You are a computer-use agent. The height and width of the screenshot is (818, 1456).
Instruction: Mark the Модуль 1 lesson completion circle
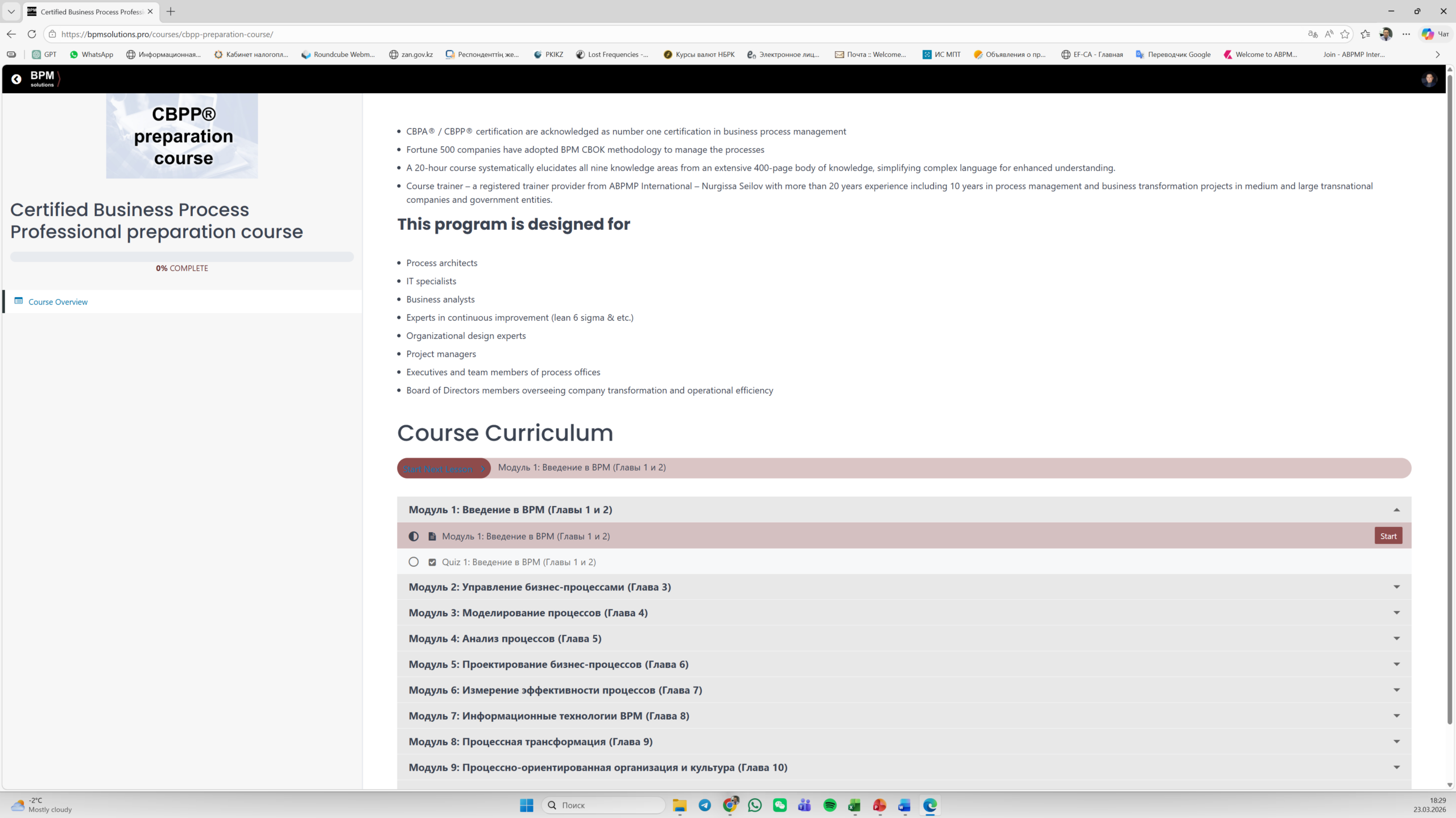coord(413,535)
